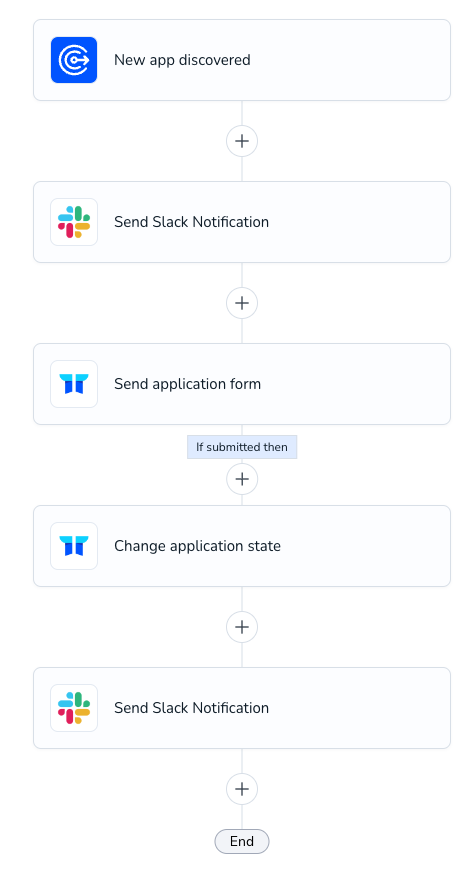Add a step below the first Slack notification
This screenshot has height=878, width=473.
point(242,303)
